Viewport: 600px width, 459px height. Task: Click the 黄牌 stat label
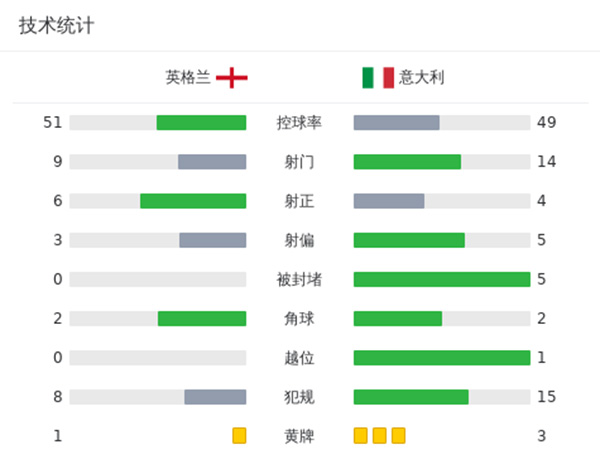point(299,436)
